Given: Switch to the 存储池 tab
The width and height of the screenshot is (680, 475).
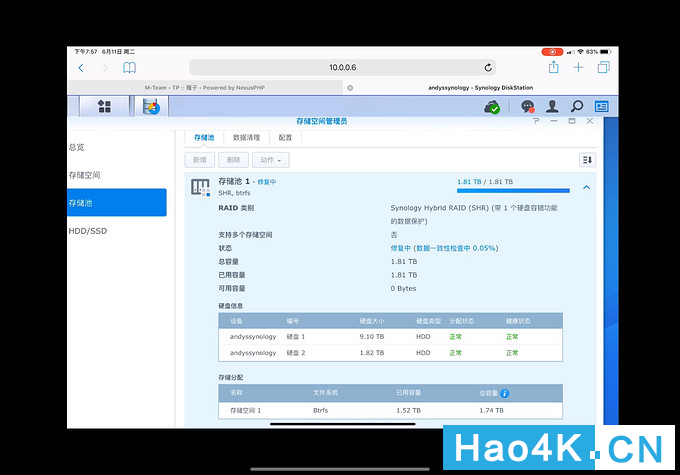Looking at the screenshot, I should [x=204, y=138].
